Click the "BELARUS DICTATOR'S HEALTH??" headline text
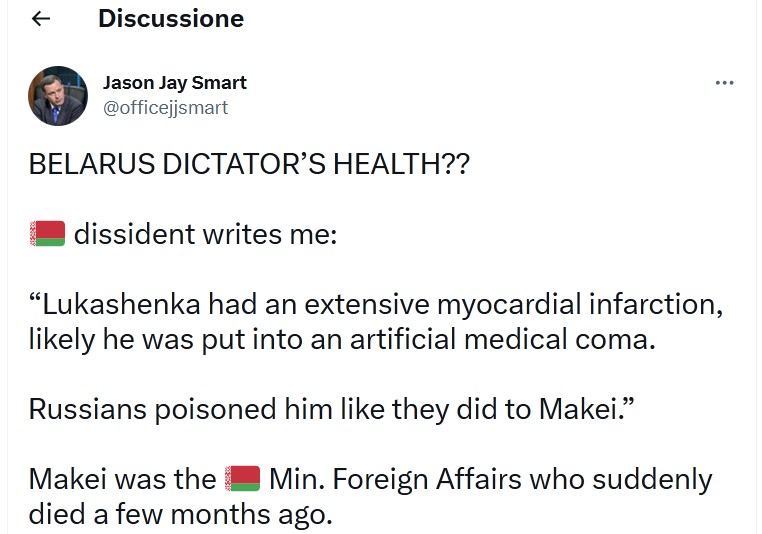762x534 pixels. [x=249, y=165]
